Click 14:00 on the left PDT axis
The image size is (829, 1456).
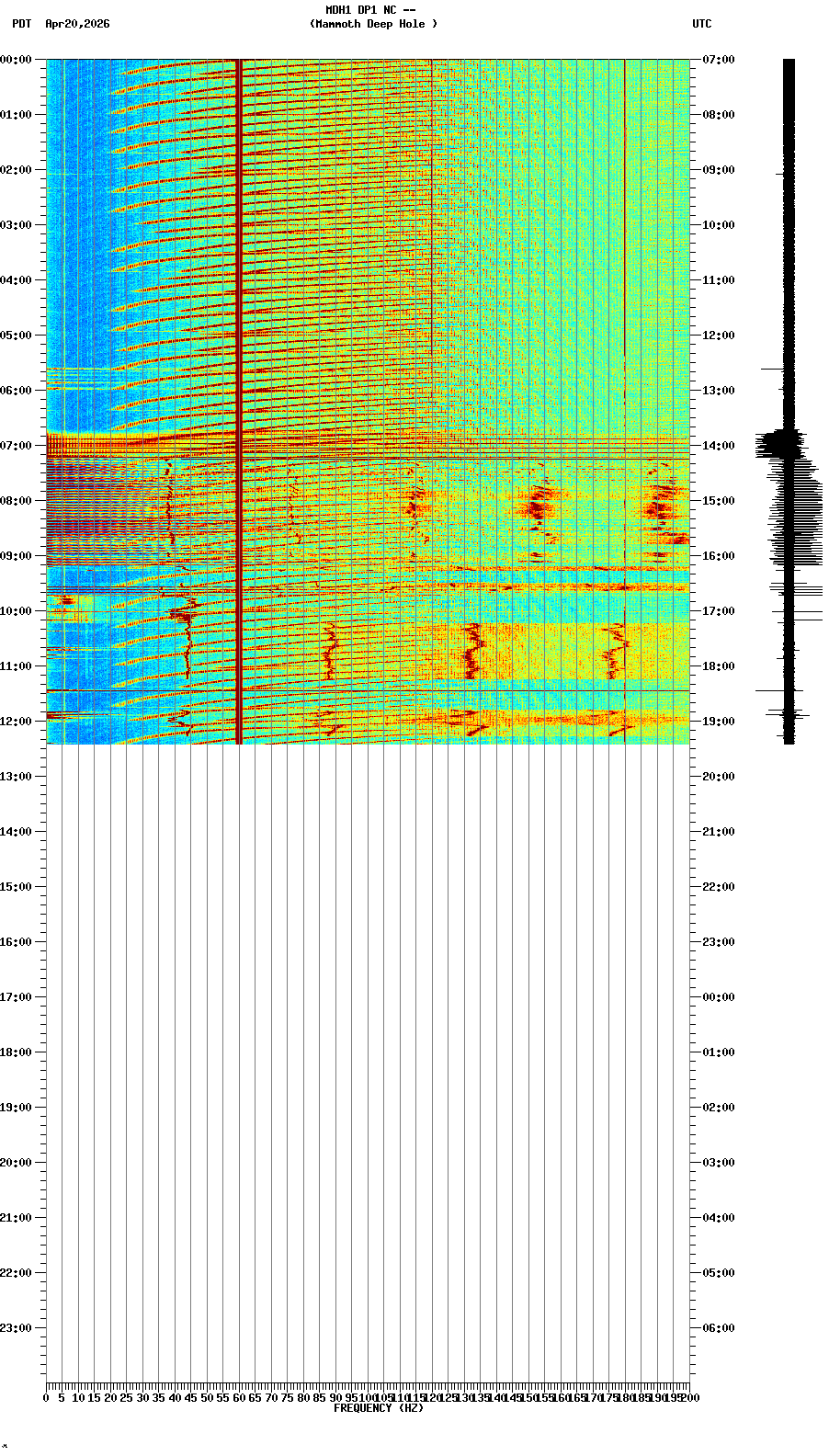tap(17, 832)
